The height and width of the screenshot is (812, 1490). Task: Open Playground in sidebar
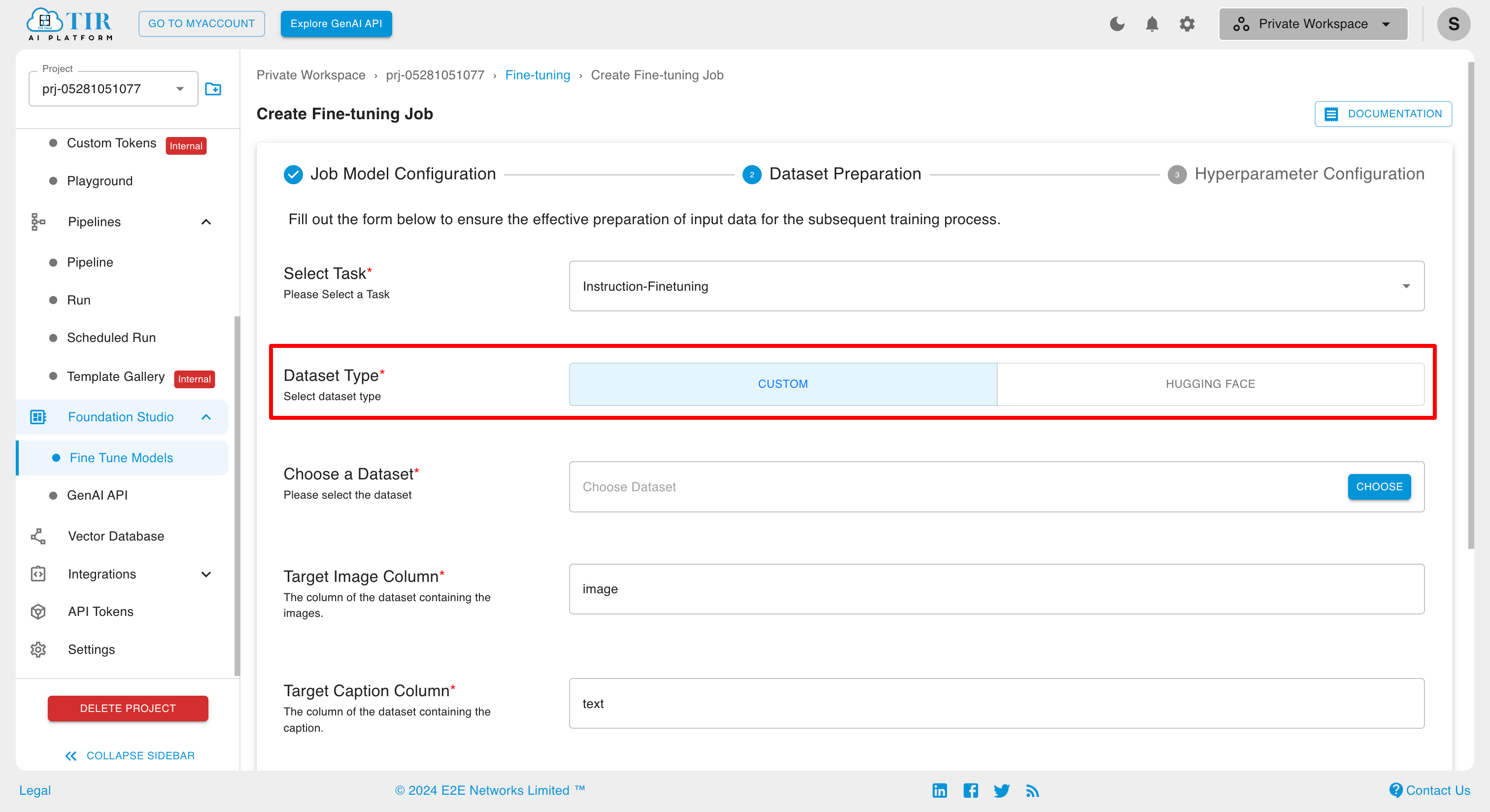pyautogui.click(x=100, y=181)
